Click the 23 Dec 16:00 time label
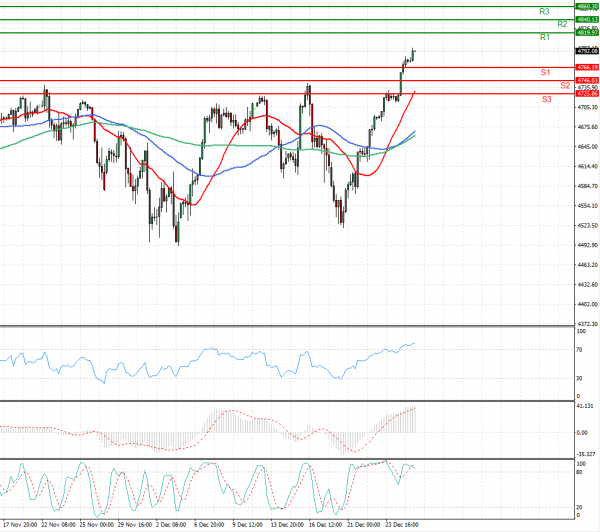 [402, 525]
